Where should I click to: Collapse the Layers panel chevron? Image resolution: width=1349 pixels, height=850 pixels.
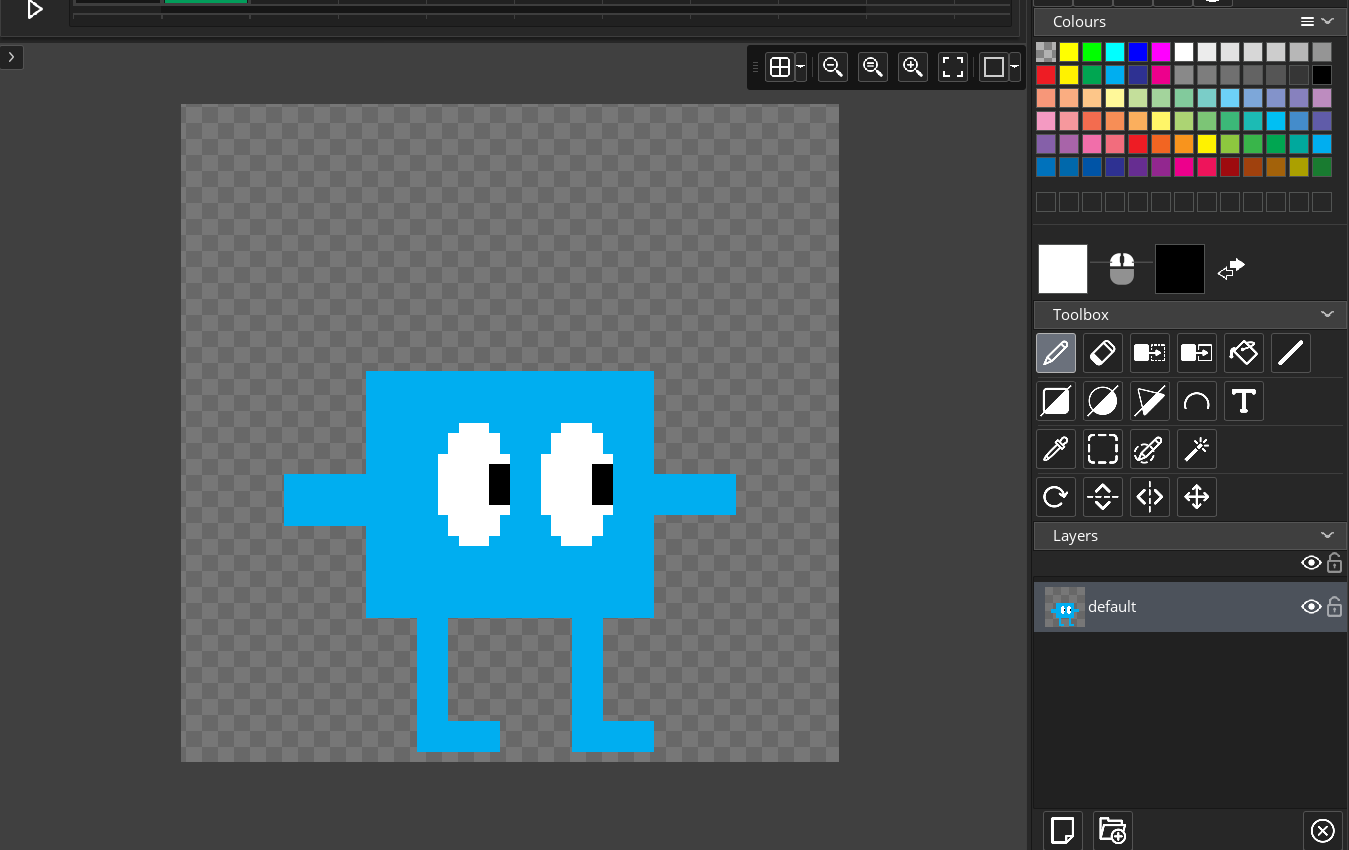coord(1328,535)
